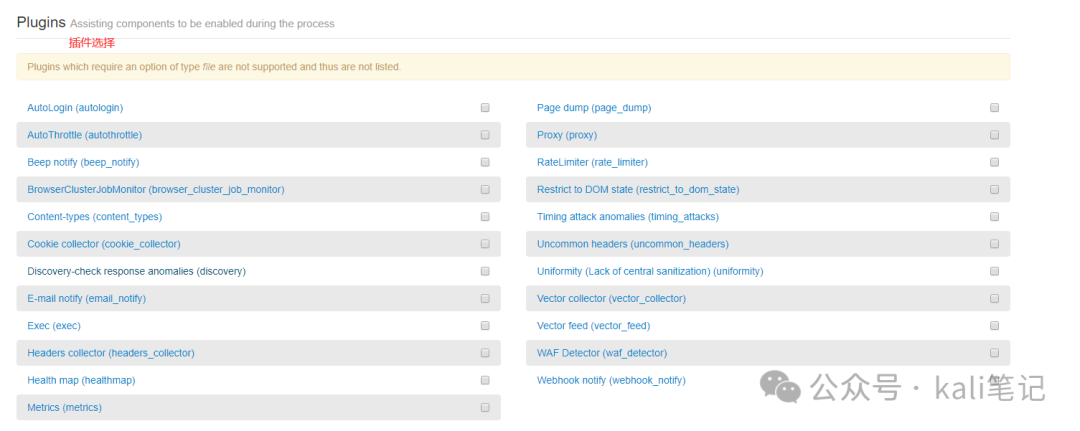Enable the Cookie collector checkbox
1080x431 pixels.
click(485, 244)
